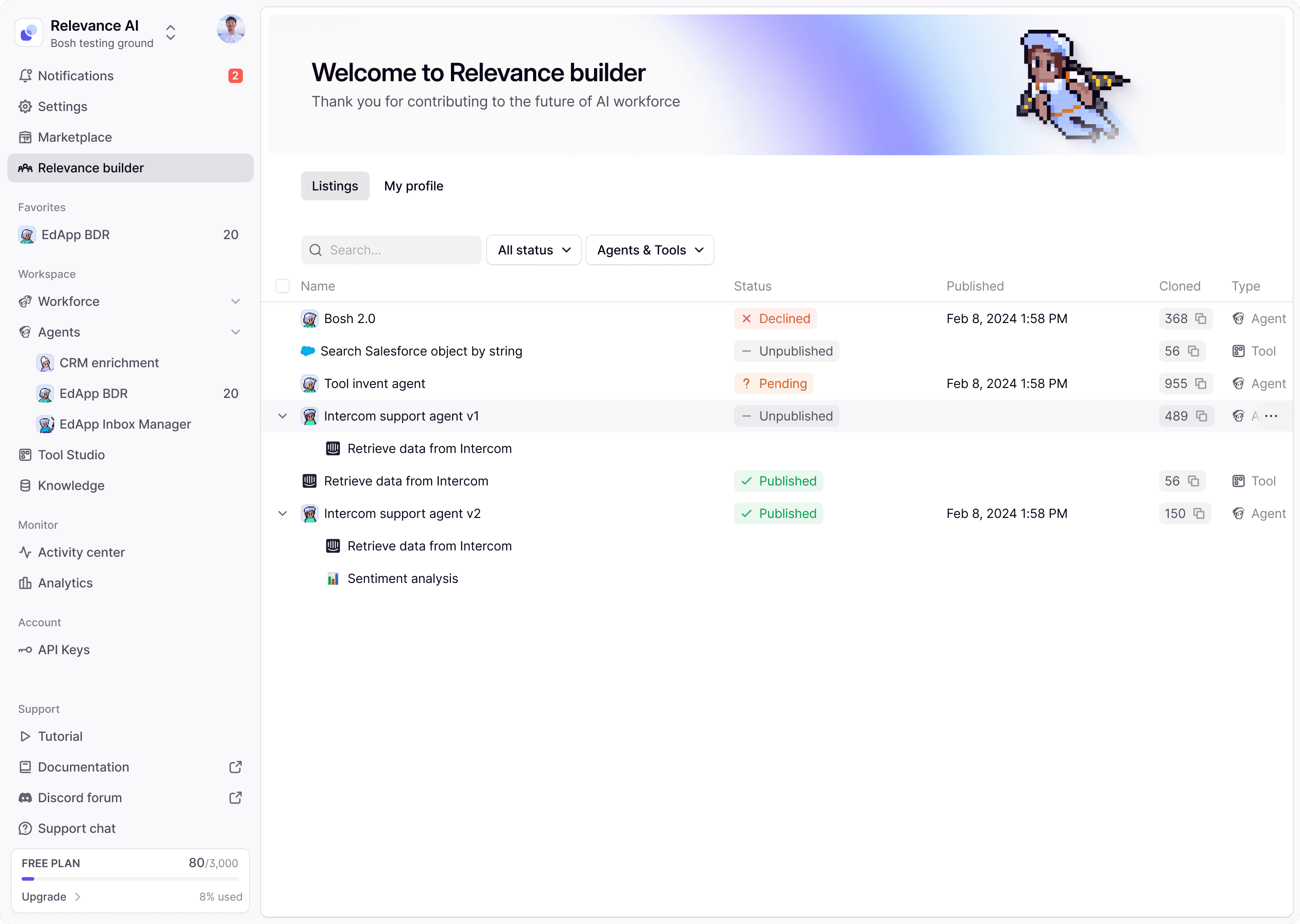Viewport: 1300px width, 924px height.
Task: Click copy icon next to 368 clones
Action: click(1200, 319)
